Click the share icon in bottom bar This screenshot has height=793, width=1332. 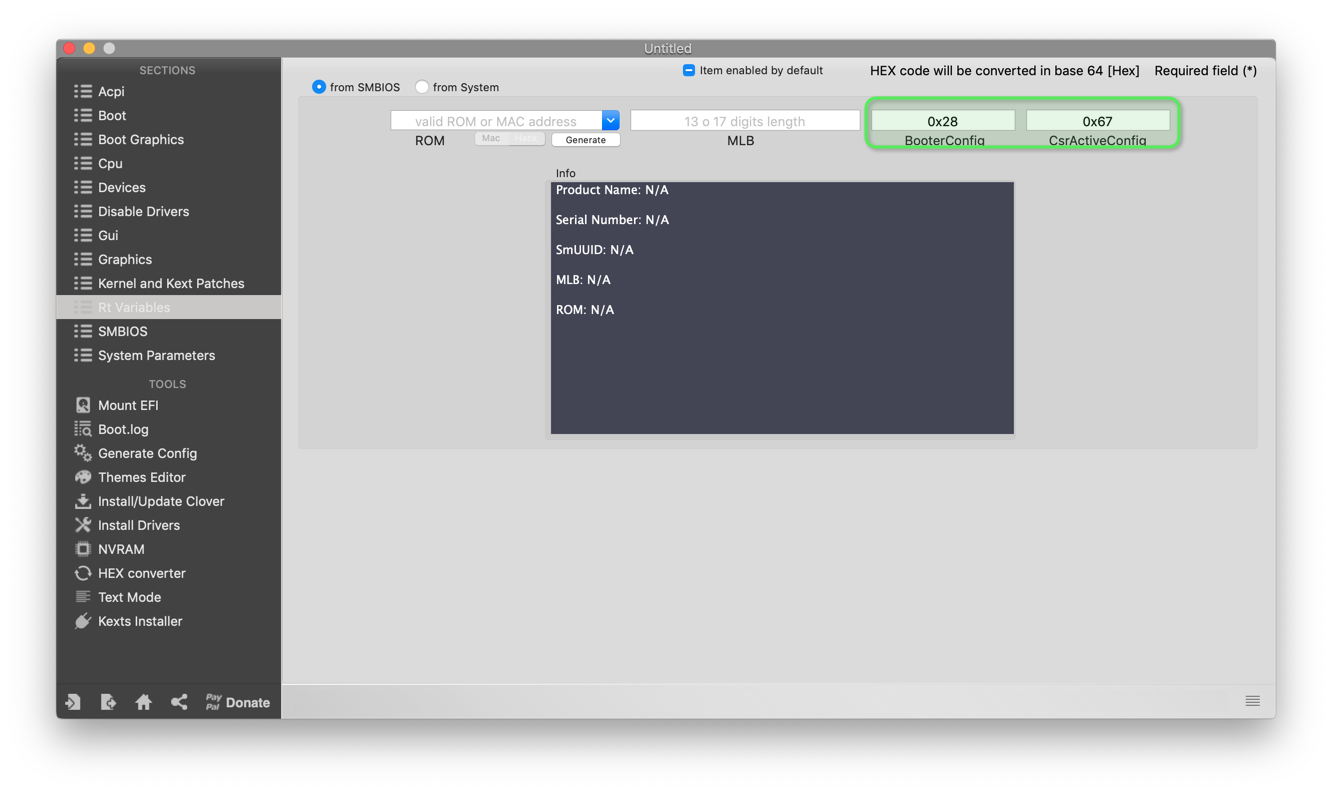[179, 702]
